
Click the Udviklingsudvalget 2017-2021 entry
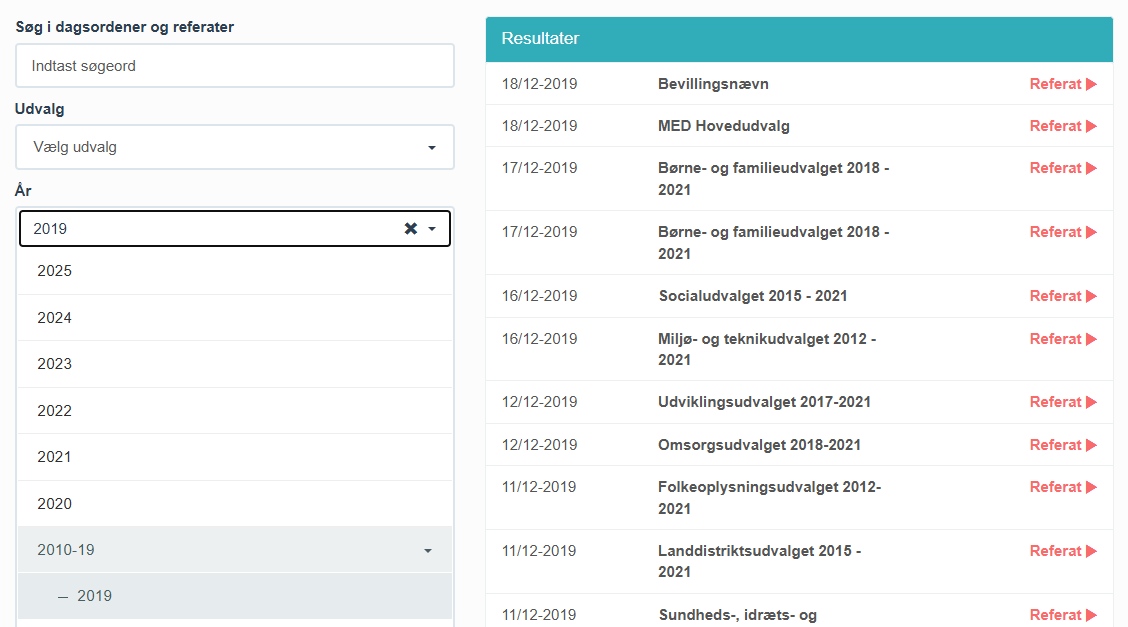(764, 402)
